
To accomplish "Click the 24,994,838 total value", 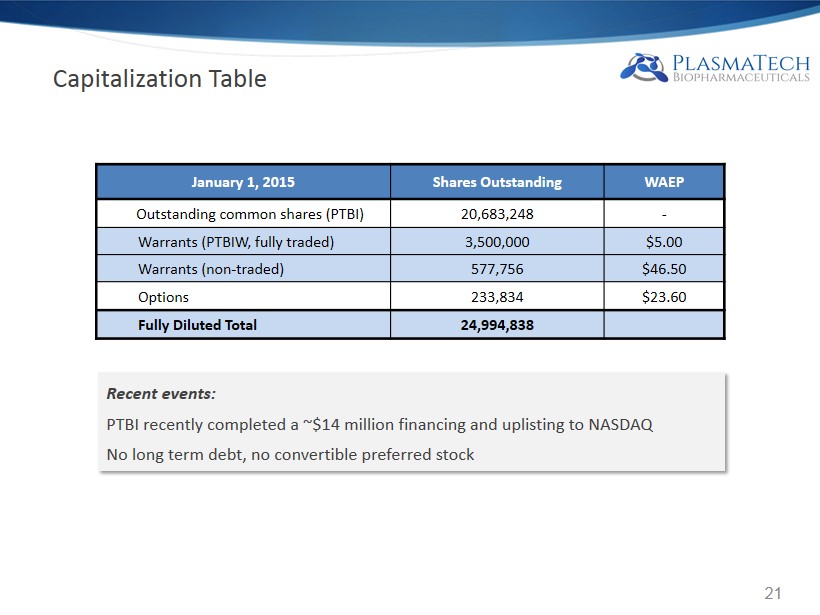I will (497, 325).
